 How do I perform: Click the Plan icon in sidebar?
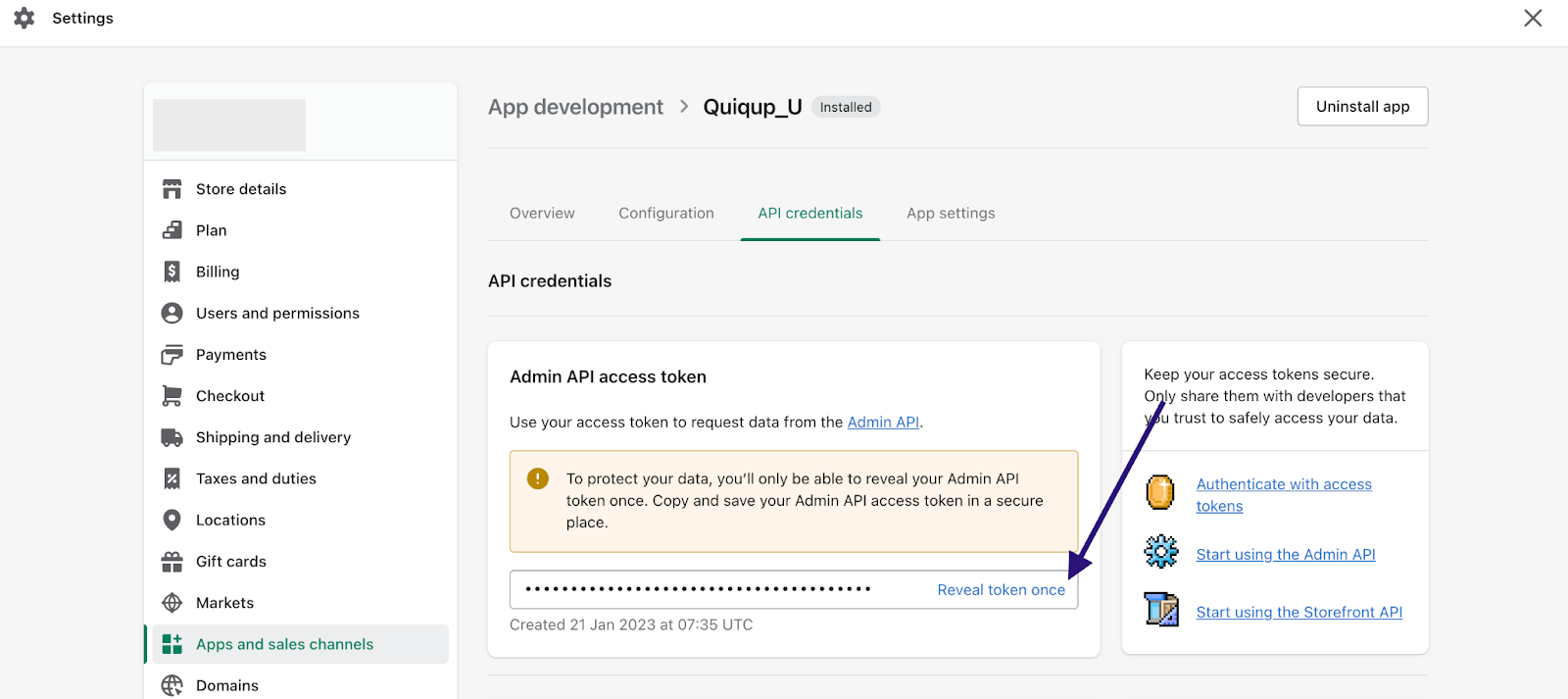click(172, 230)
